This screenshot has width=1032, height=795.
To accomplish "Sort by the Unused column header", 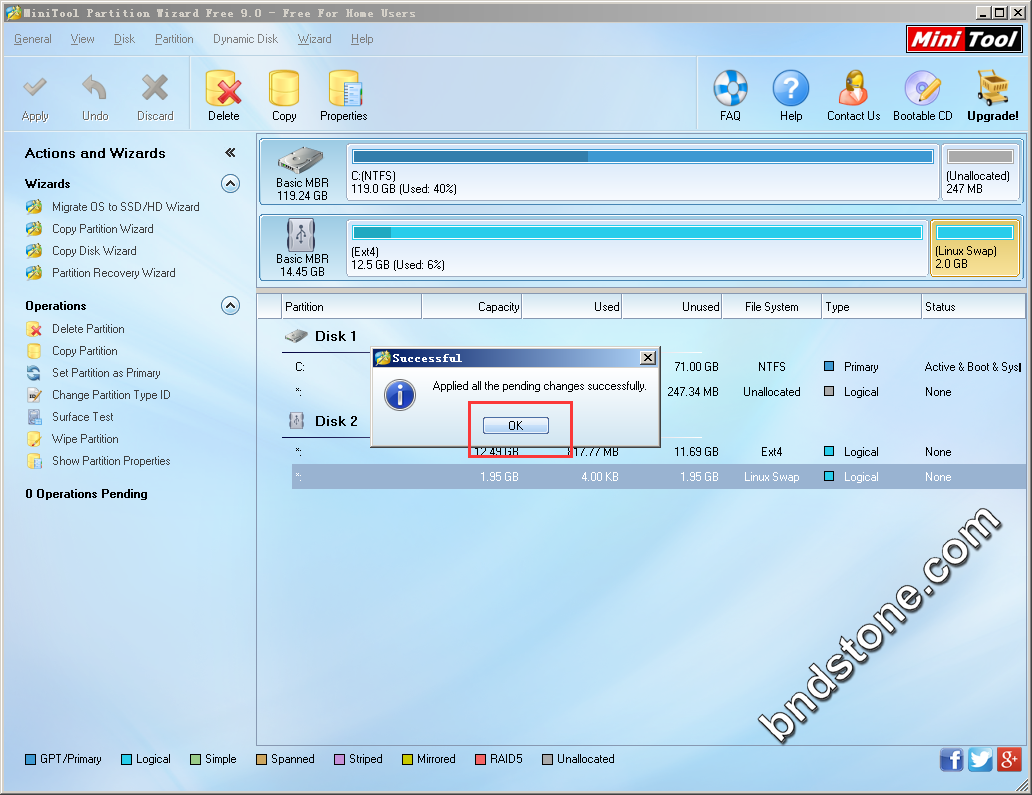I will [672, 307].
